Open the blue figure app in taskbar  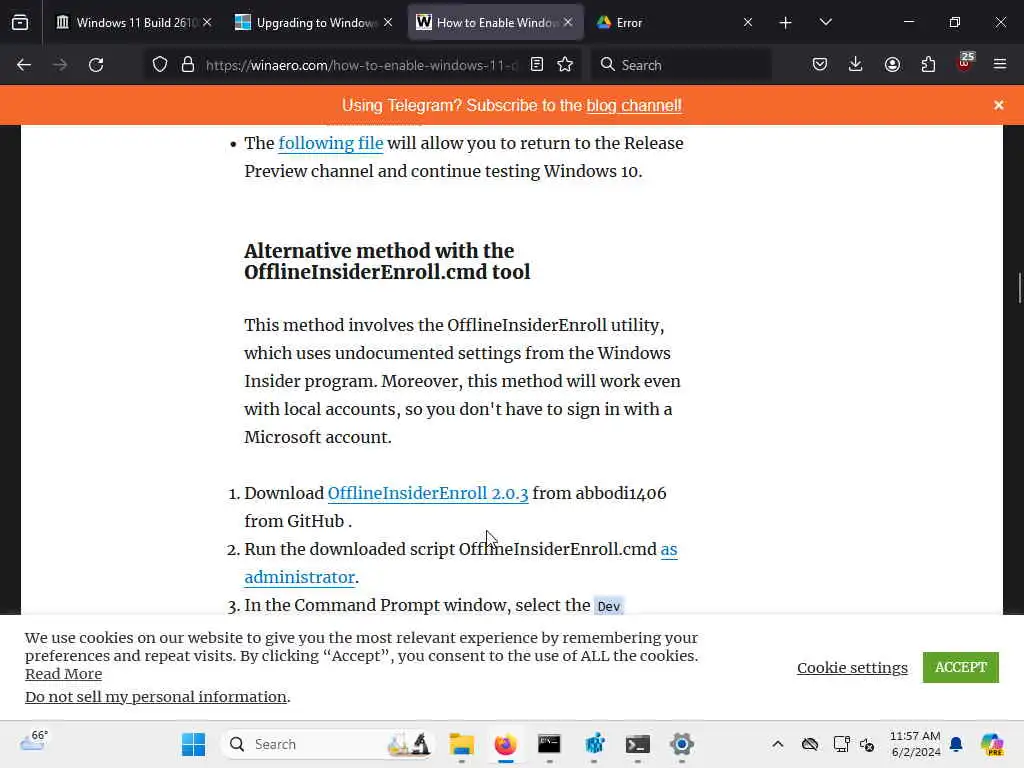click(x=594, y=744)
